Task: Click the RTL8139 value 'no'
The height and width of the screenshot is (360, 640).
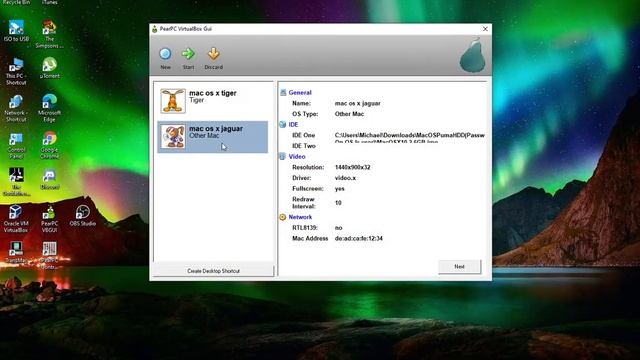Action: pyautogui.click(x=338, y=227)
